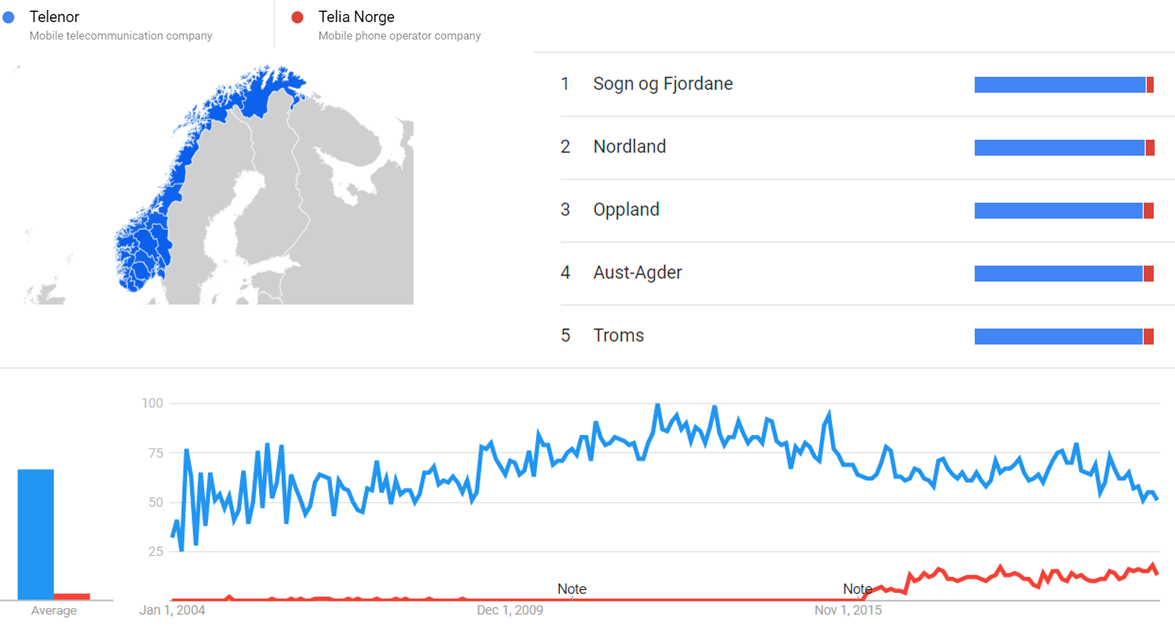Open the Aust-Agder region entry

point(637,273)
